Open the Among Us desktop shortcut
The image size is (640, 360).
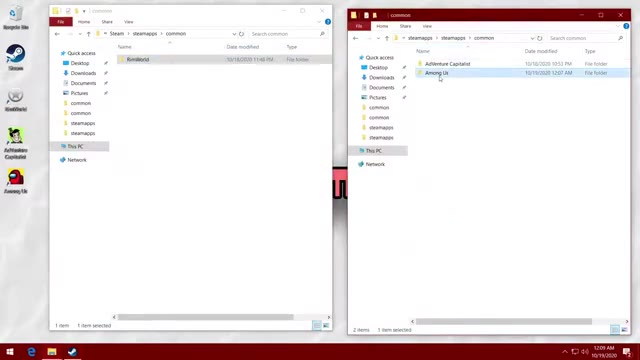[16, 181]
